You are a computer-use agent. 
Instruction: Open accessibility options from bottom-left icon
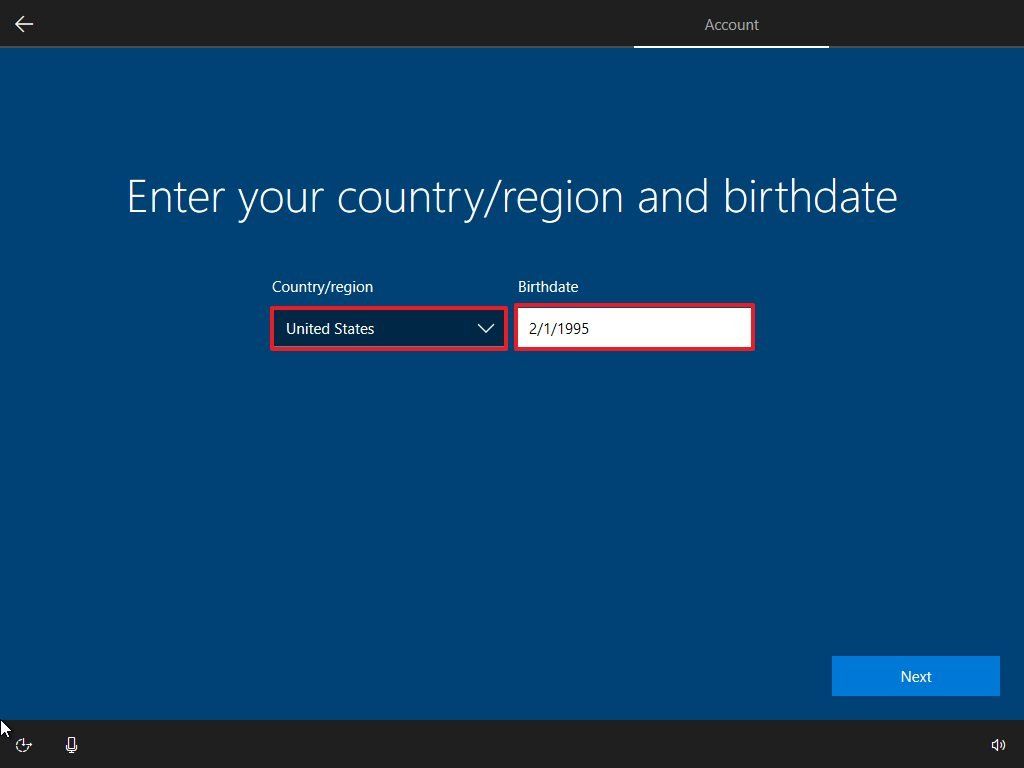pos(22,745)
